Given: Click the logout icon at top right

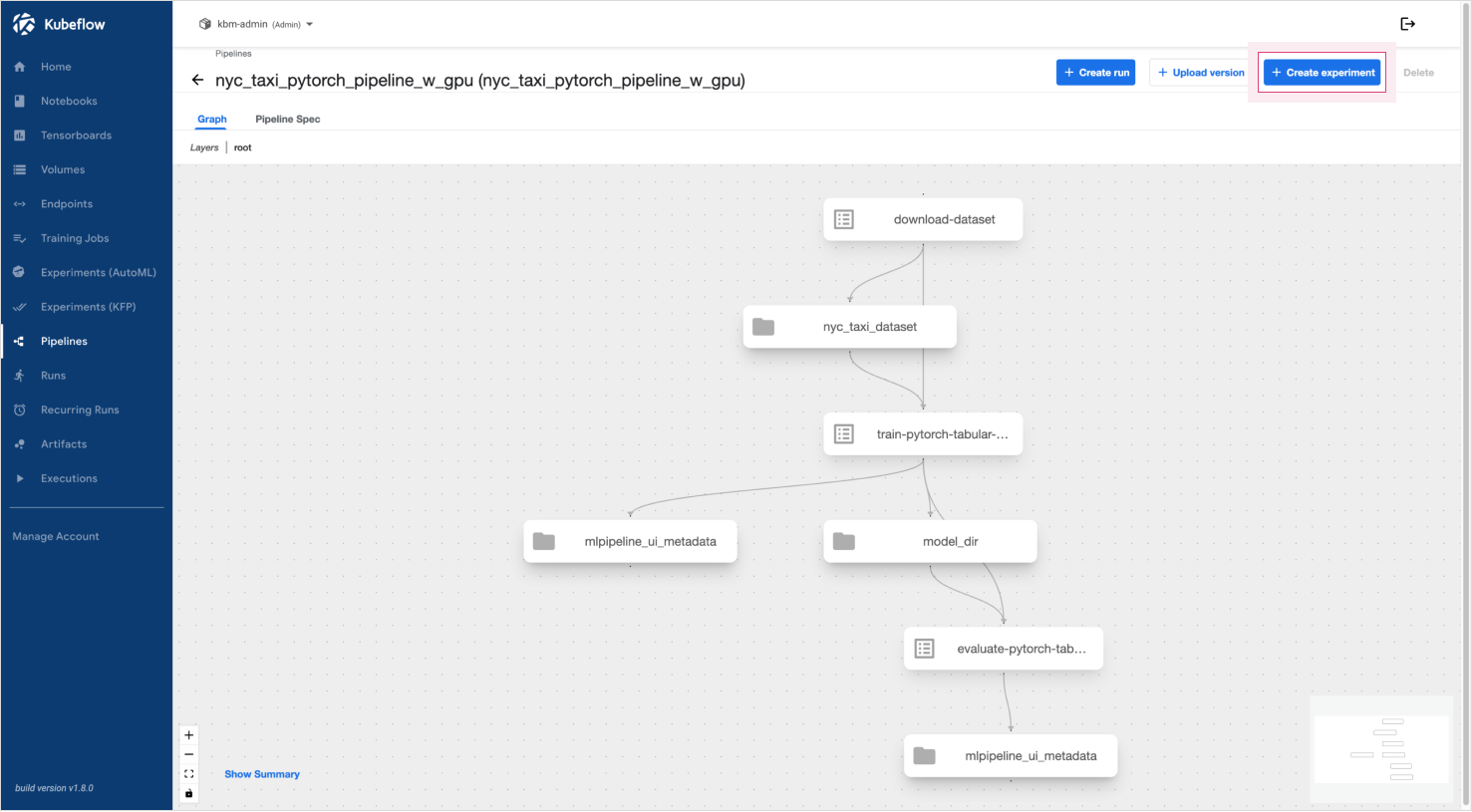Looking at the screenshot, I should [1407, 24].
